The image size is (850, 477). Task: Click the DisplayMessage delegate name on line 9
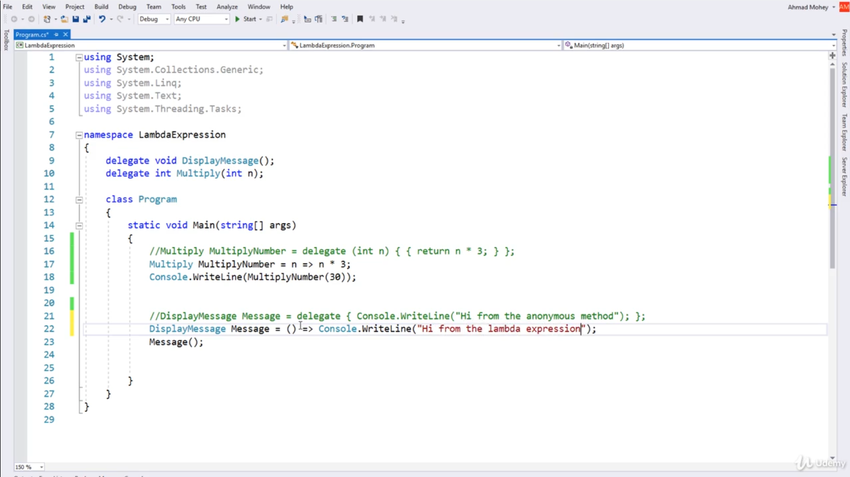point(220,160)
